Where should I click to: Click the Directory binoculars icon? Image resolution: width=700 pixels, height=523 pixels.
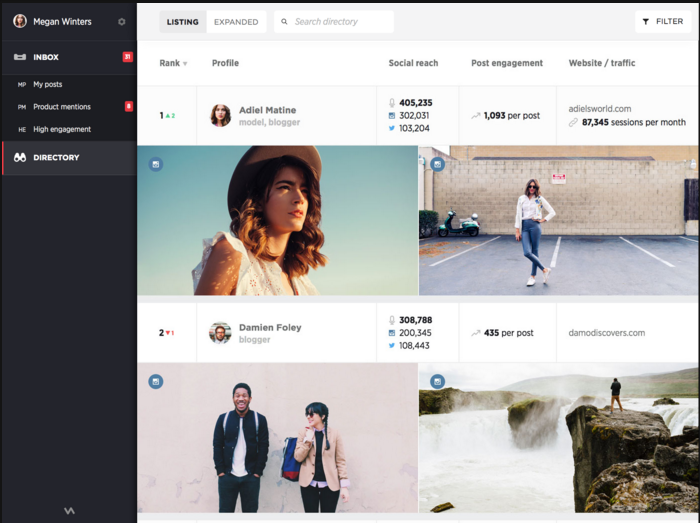[20, 157]
